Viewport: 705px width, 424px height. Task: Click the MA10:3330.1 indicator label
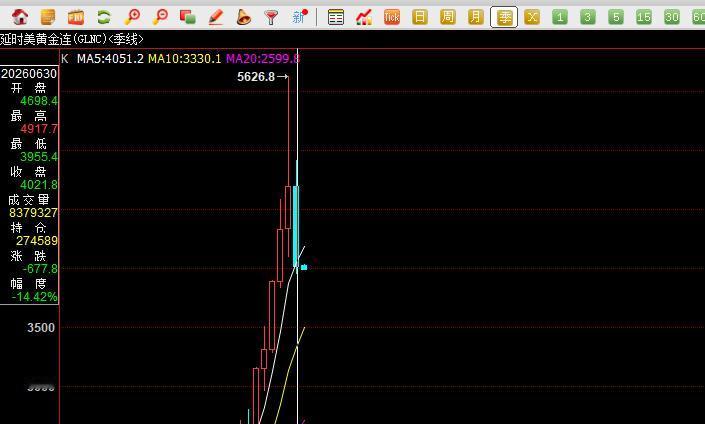pyautogui.click(x=185, y=58)
